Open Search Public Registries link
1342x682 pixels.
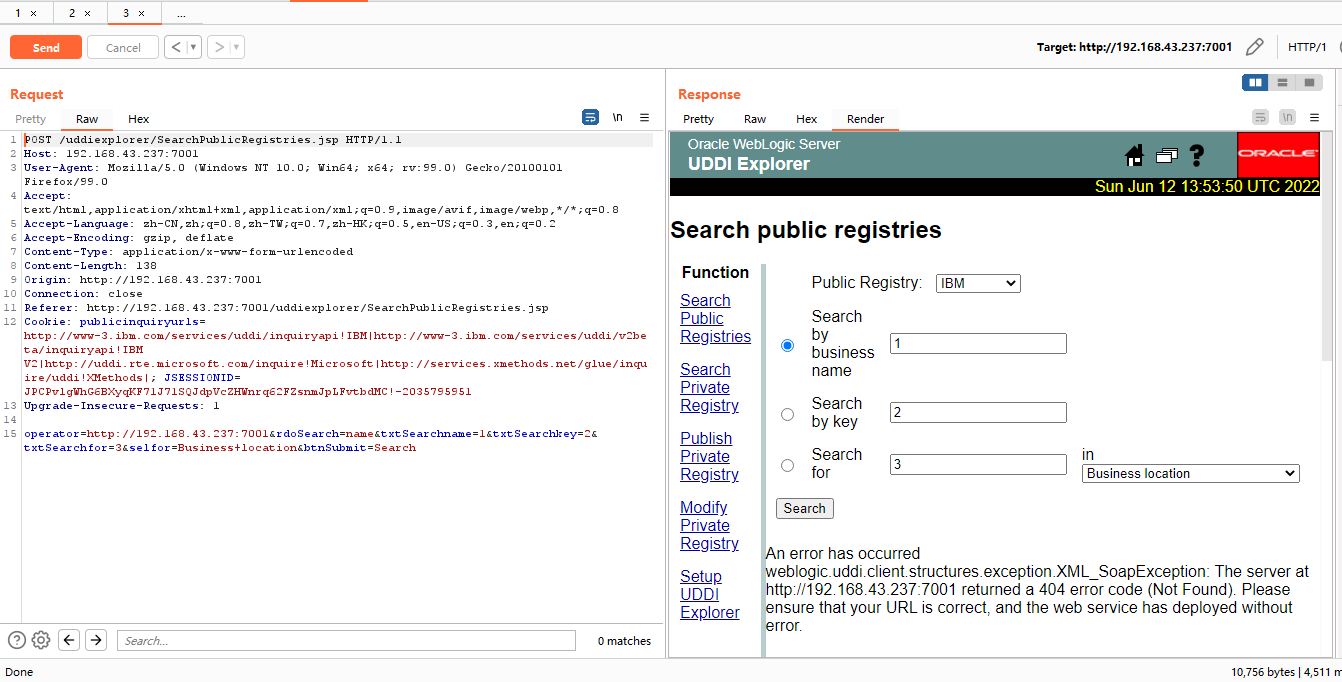(715, 319)
